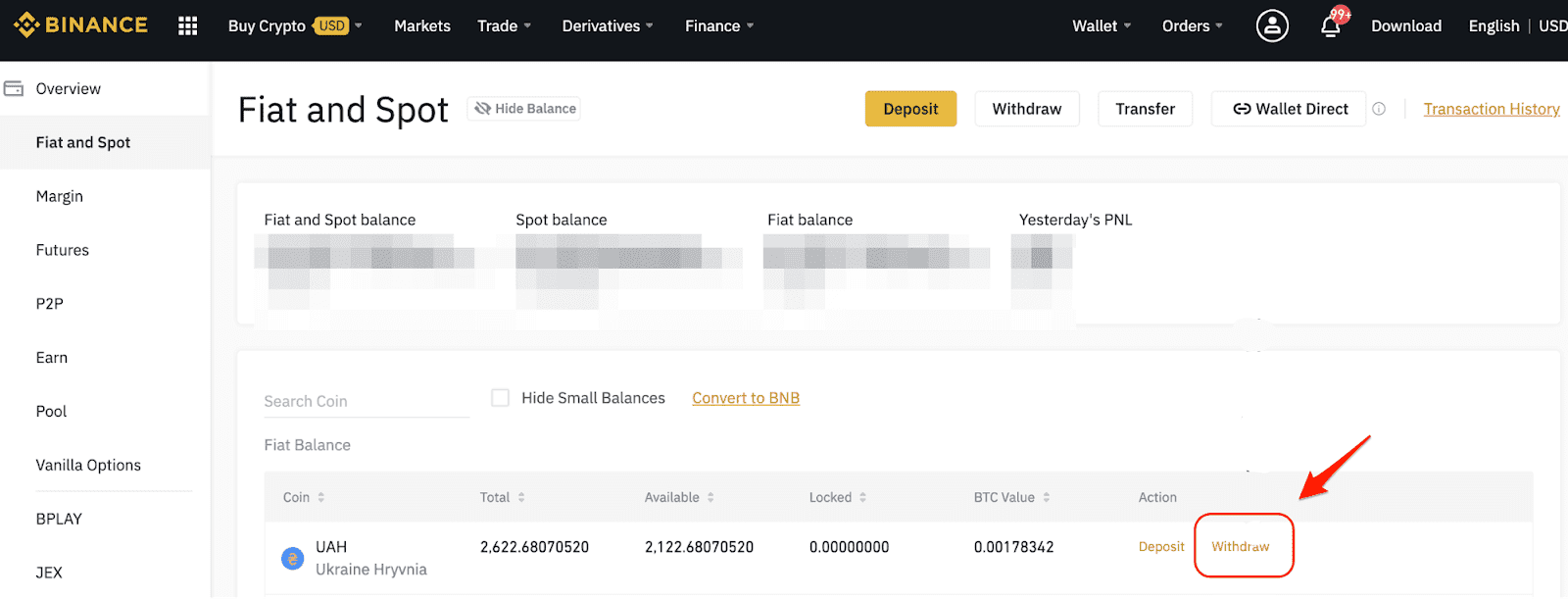The image size is (1568, 599).
Task: Click the Binance logo
Action: (x=80, y=25)
